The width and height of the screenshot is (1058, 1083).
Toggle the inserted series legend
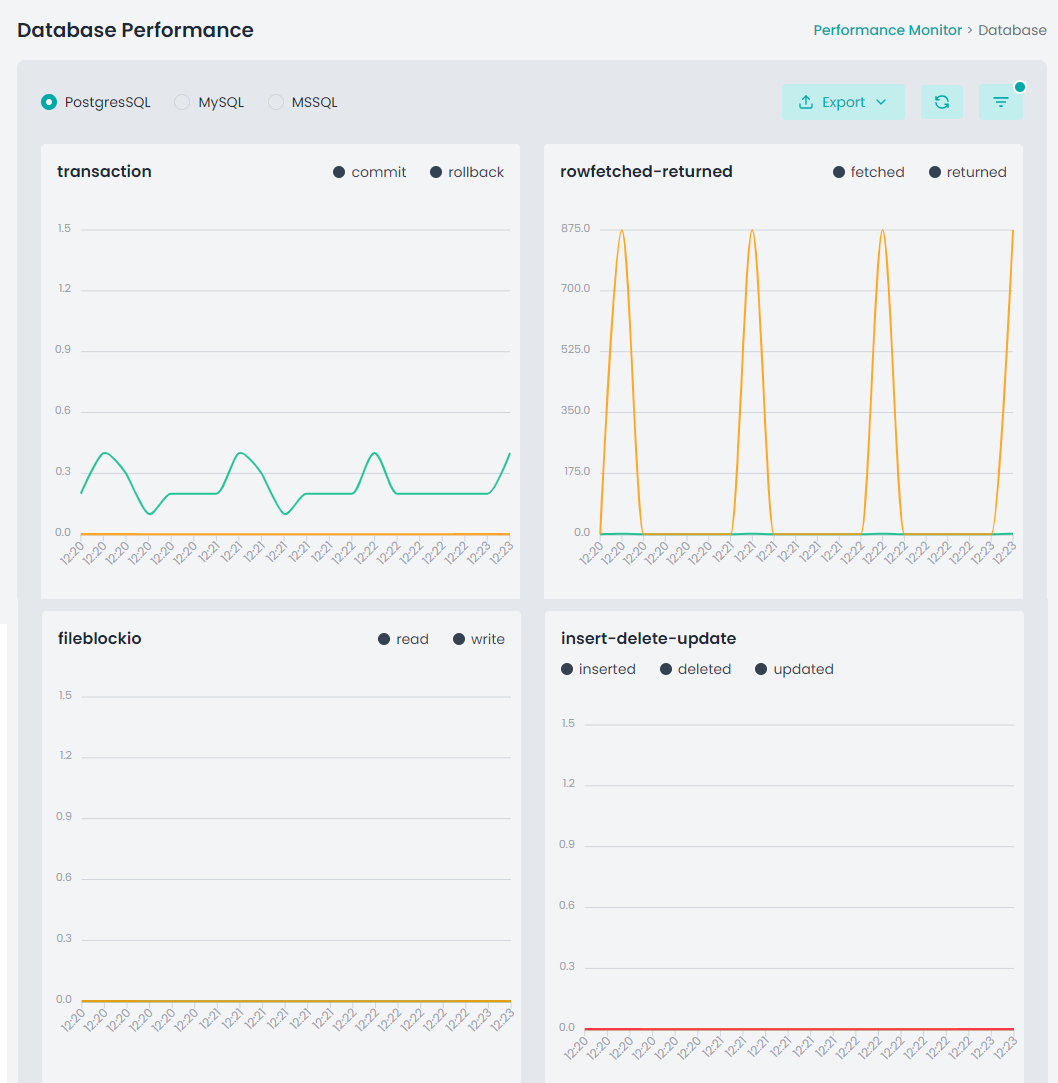click(598, 669)
